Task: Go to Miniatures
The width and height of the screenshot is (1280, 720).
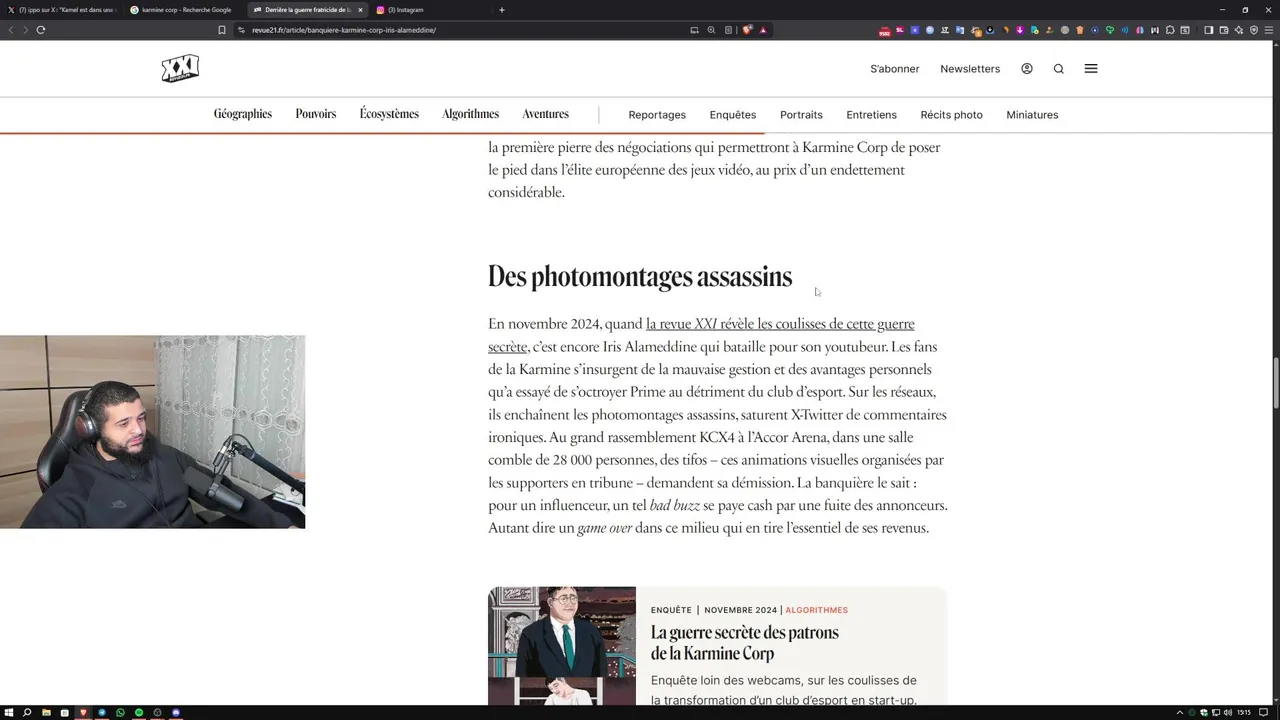Action: (1032, 115)
